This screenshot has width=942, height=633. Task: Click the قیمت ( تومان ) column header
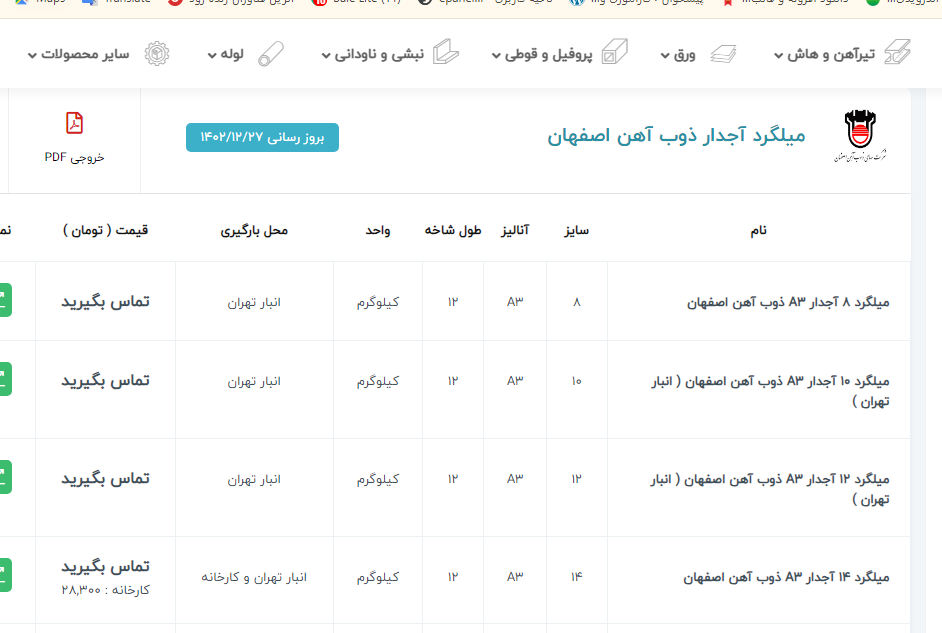pos(105,230)
